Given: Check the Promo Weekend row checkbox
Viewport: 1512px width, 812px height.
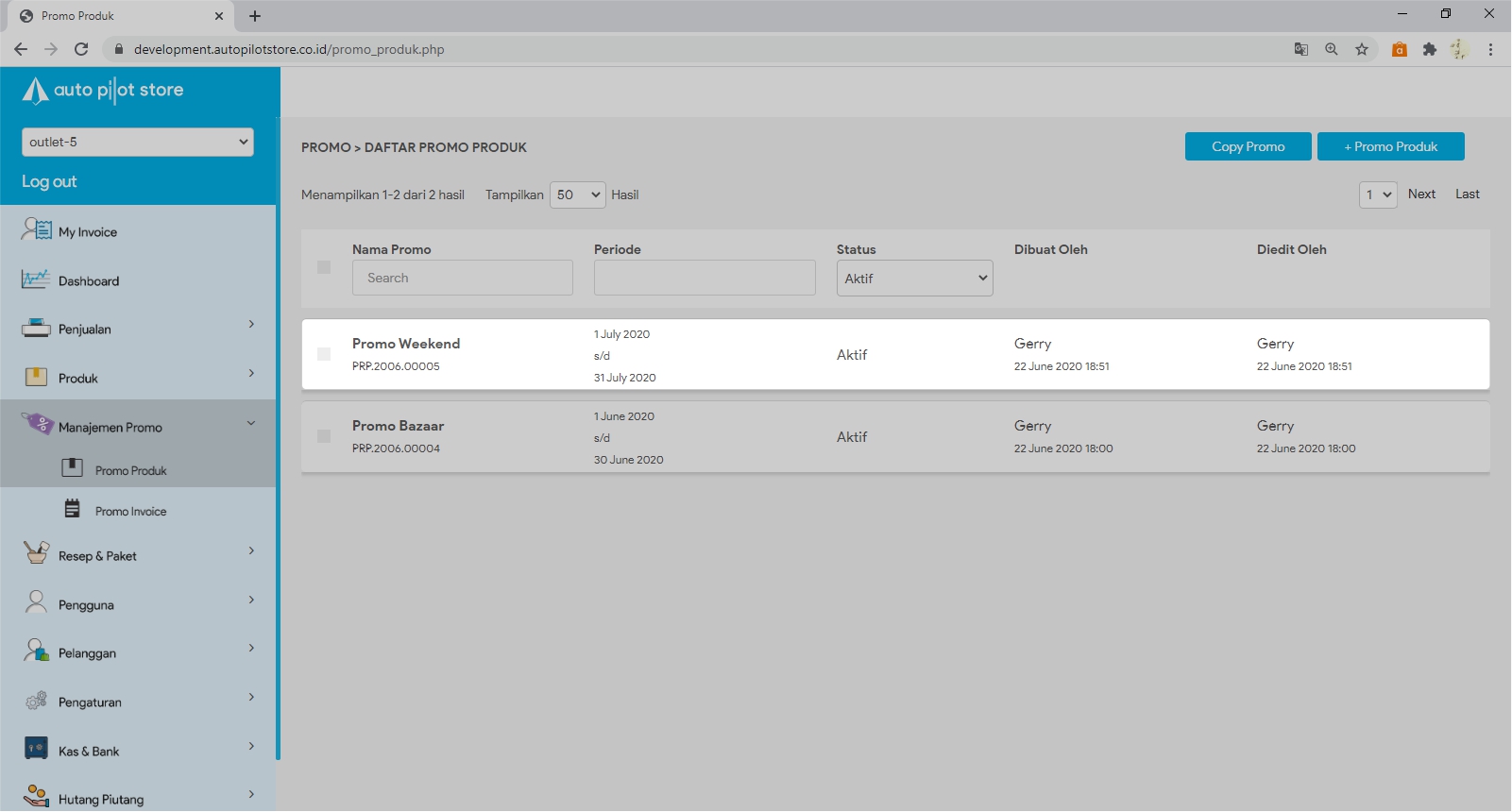Looking at the screenshot, I should (324, 354).
